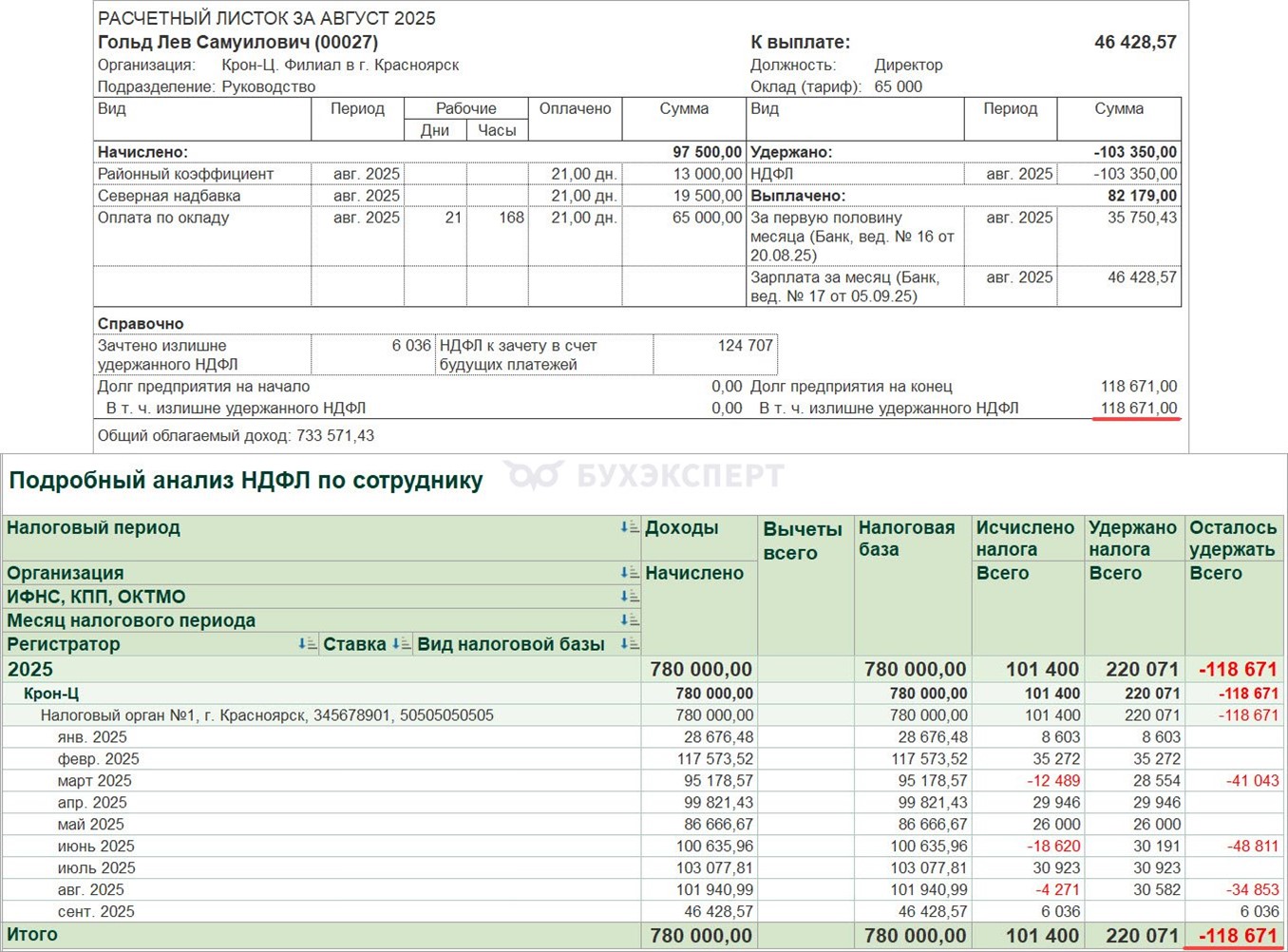1288x952 pixels.
Task: Click the Итого total row label
Action: click(32, 935)
